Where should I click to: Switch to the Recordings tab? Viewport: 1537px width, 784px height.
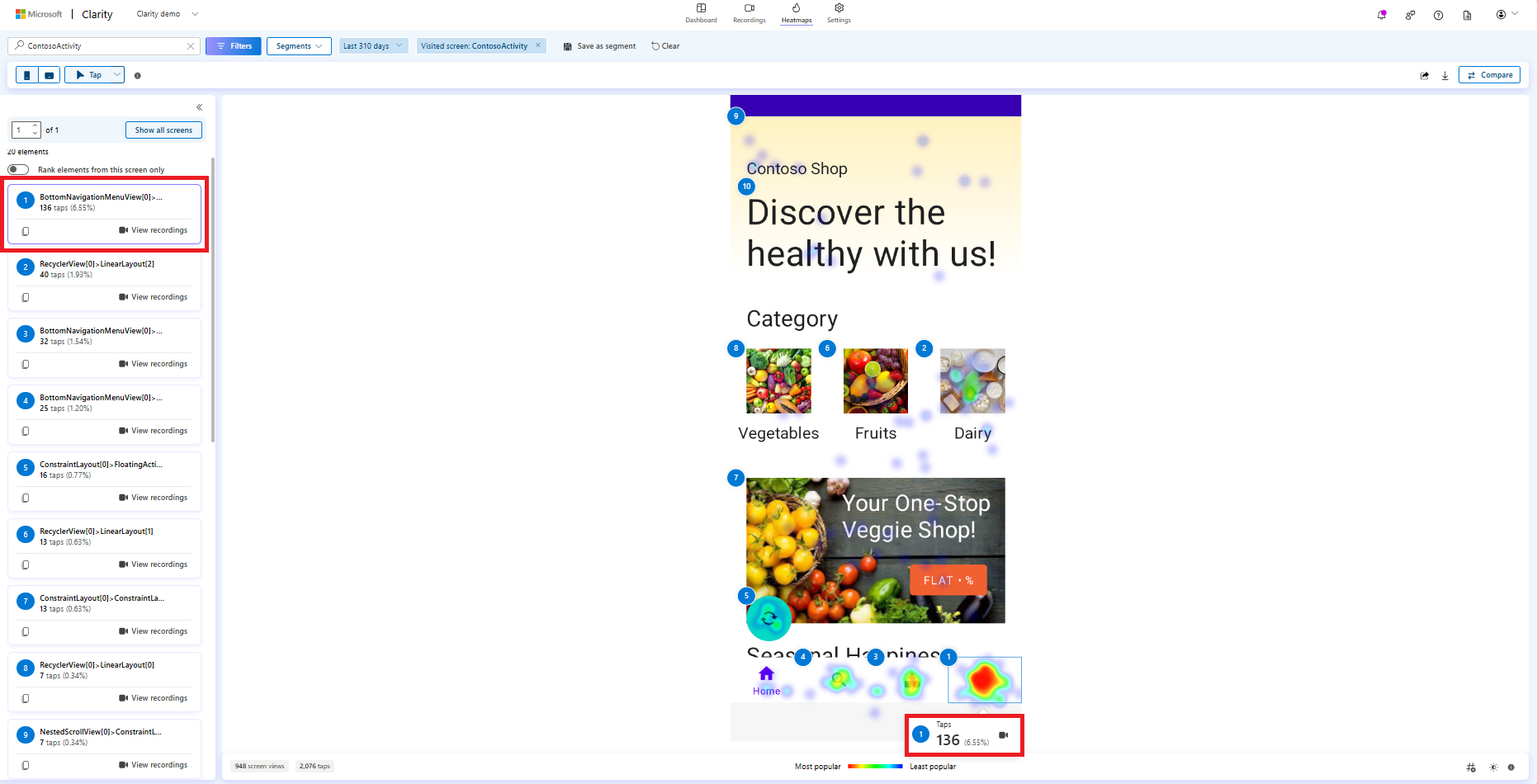click(750, 13)
